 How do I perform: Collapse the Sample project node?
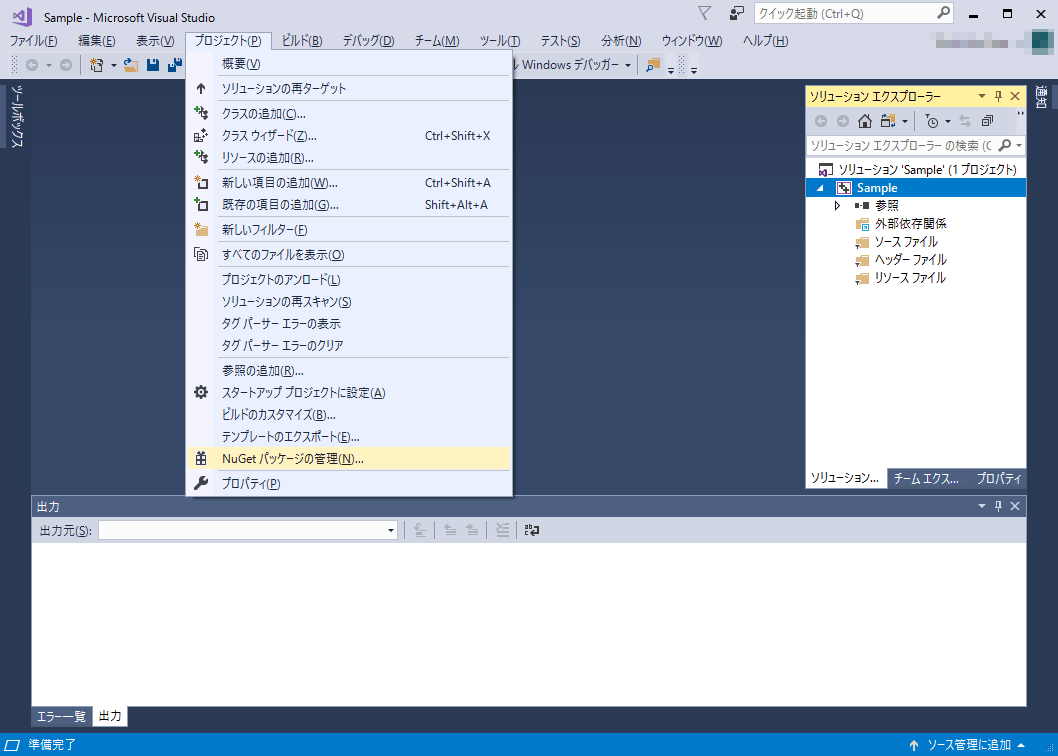[x=820, y=188]
